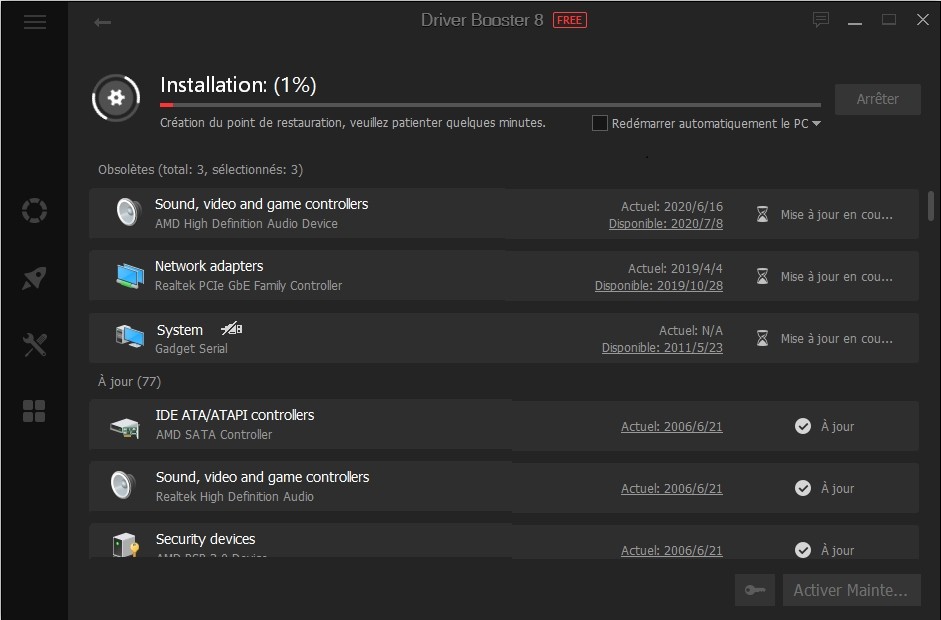941x620 pixels.
Task: Click Actuel: 2020/6/16 date text
Action: pos(672,206)
